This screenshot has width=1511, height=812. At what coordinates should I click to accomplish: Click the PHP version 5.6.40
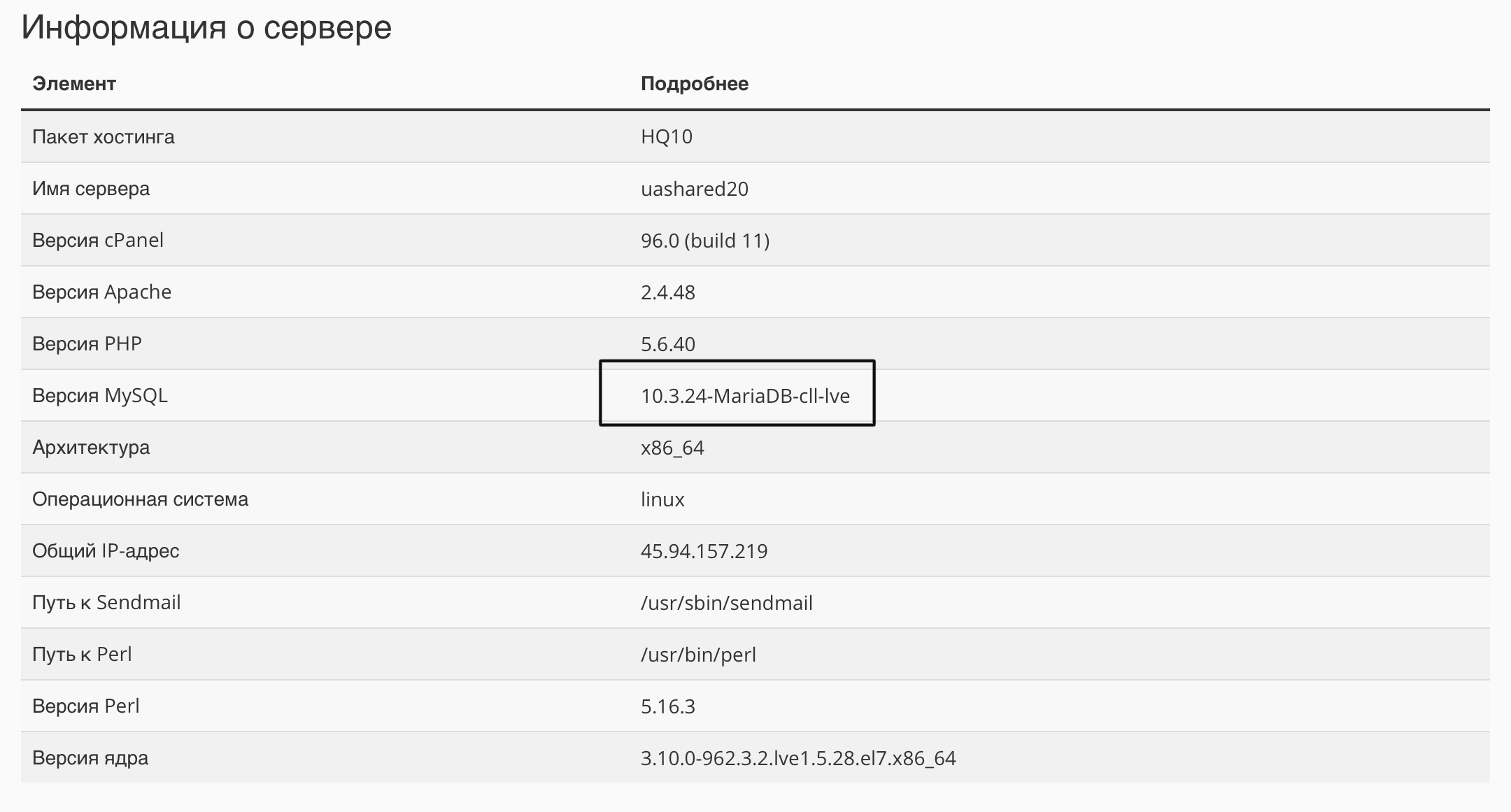click(668, 344)
